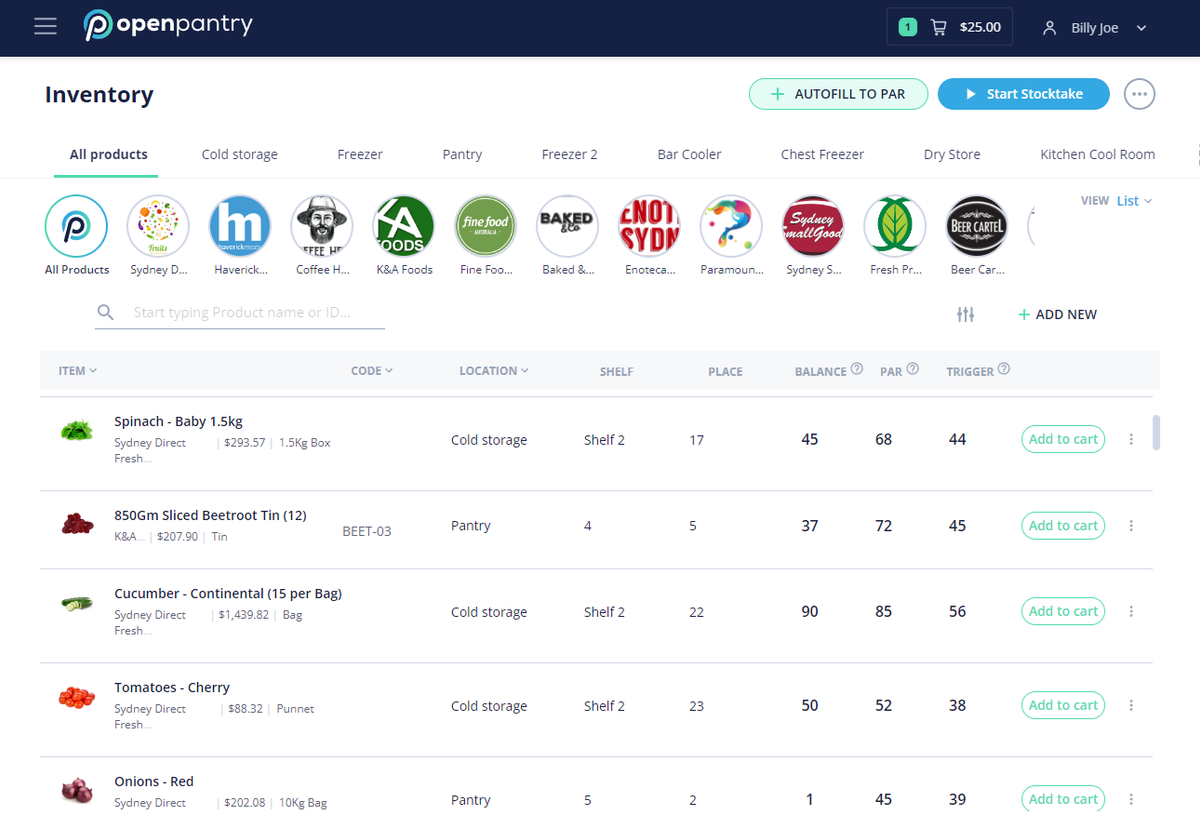Screen dimensions: 1200x815
Task: Filter by Fresh Produce leaf logo
Action: [x=896, y=227]
